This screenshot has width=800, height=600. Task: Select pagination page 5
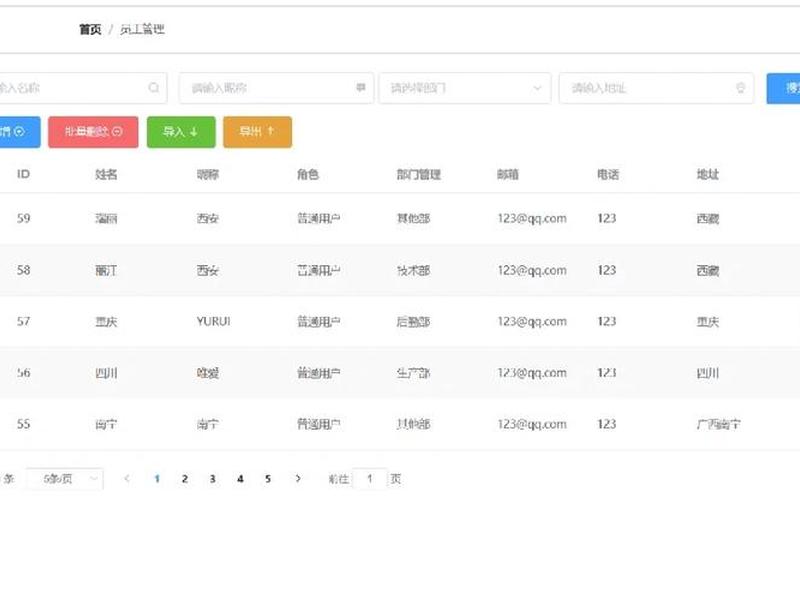(268, 479)
